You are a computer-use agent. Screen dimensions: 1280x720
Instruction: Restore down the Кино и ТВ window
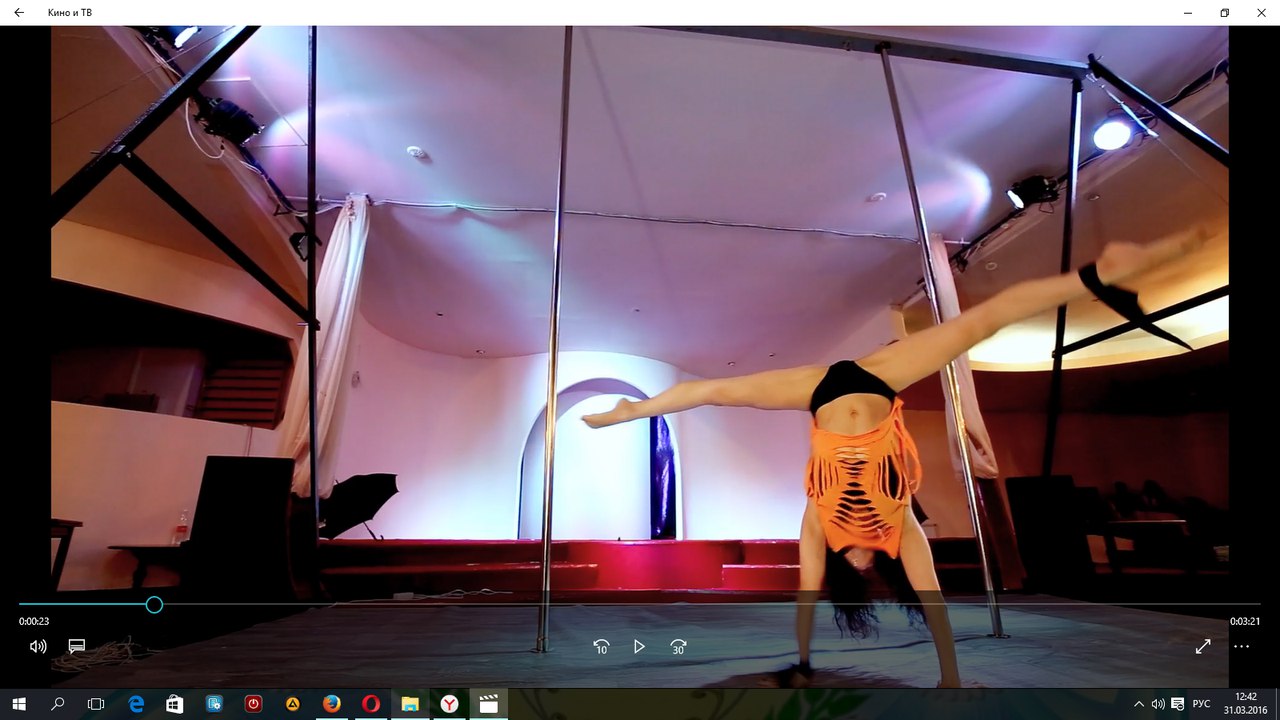(1224, 13)
